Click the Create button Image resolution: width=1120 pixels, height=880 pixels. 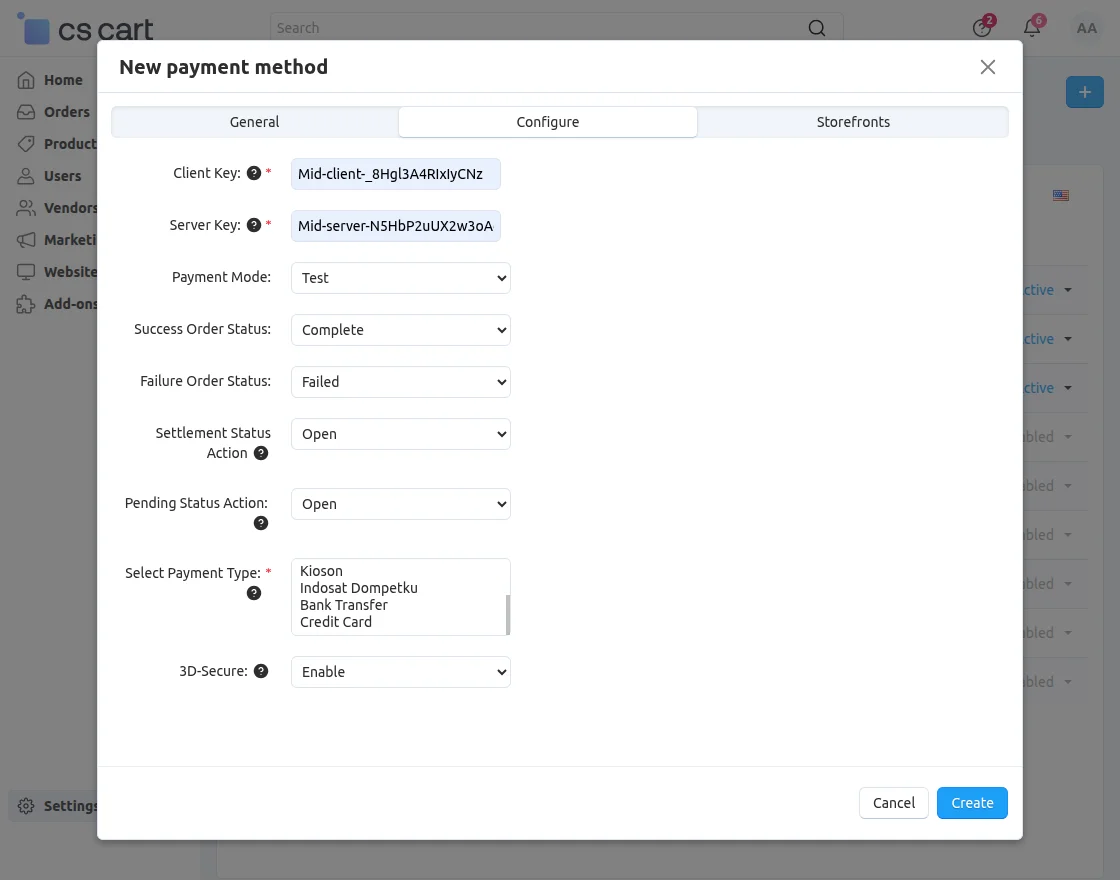pyautogui.click(x=971, y=802)
